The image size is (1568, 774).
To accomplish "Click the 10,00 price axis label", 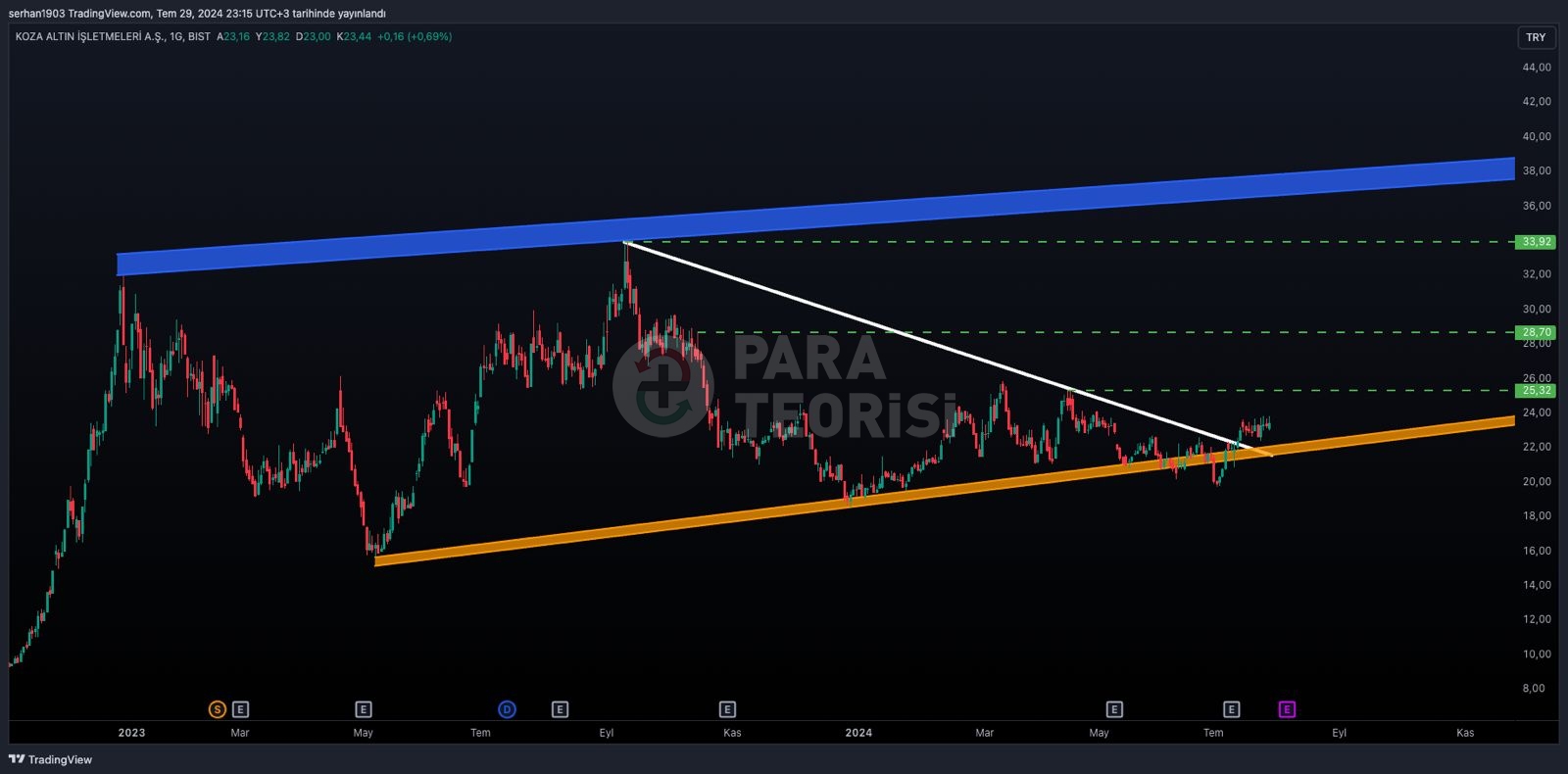I will (1537, 654).
